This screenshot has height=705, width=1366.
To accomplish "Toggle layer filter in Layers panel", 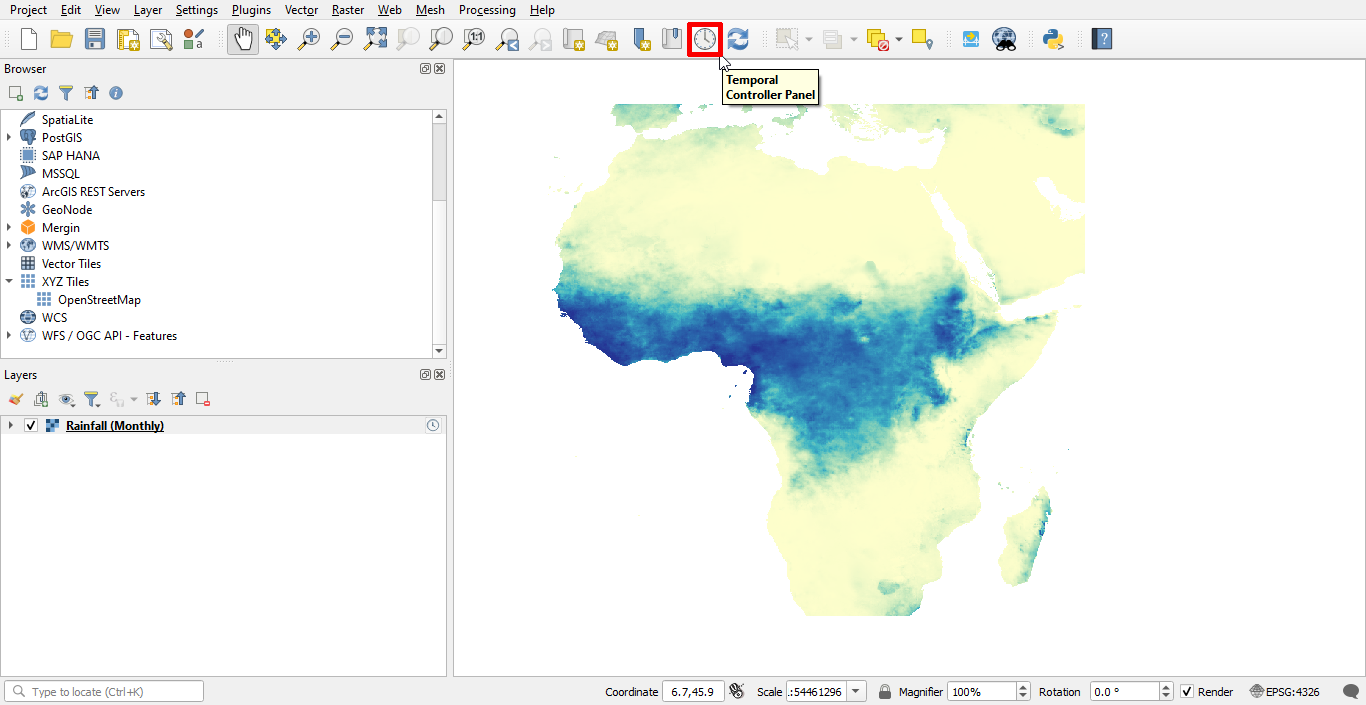I will (x=92, y=398).
